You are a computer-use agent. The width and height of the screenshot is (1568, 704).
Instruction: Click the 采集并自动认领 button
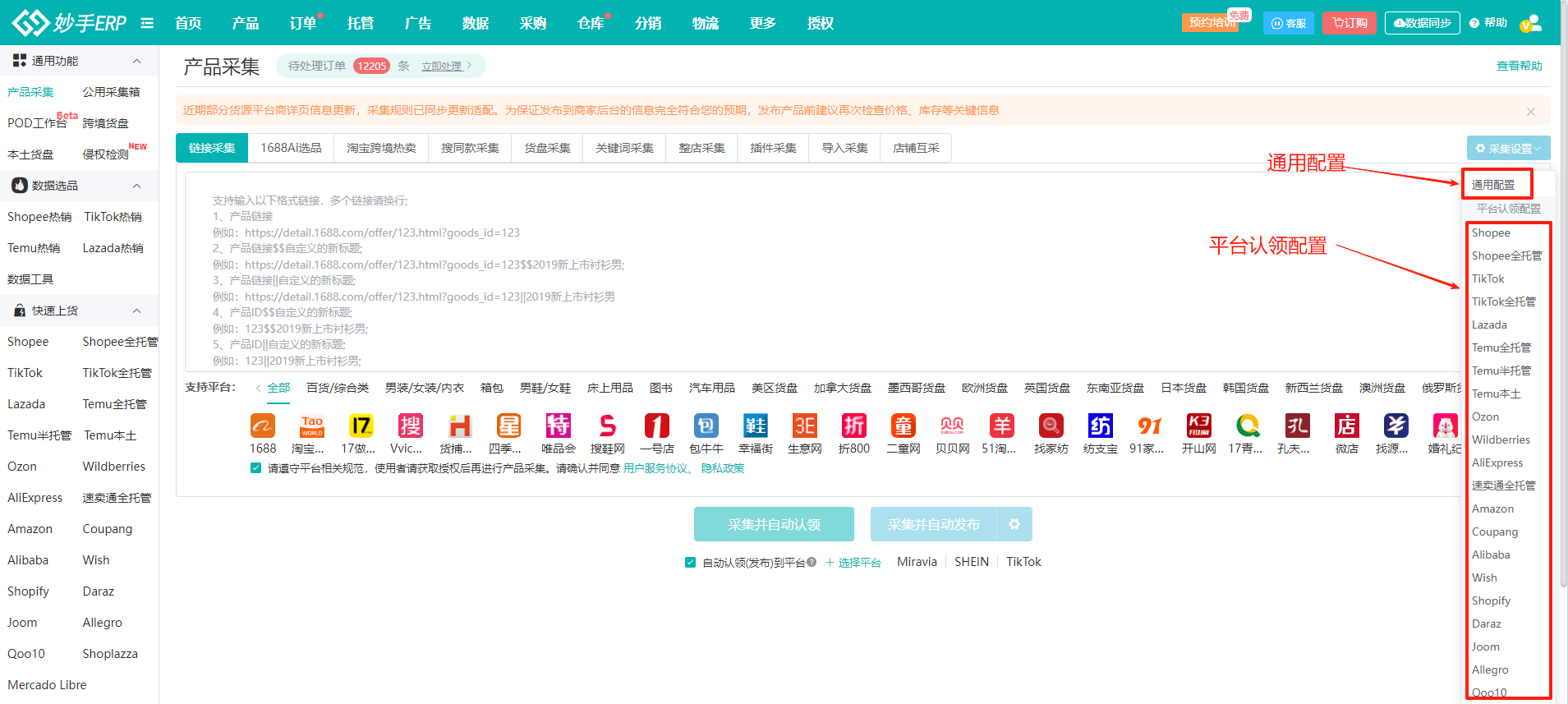point(774,524)
